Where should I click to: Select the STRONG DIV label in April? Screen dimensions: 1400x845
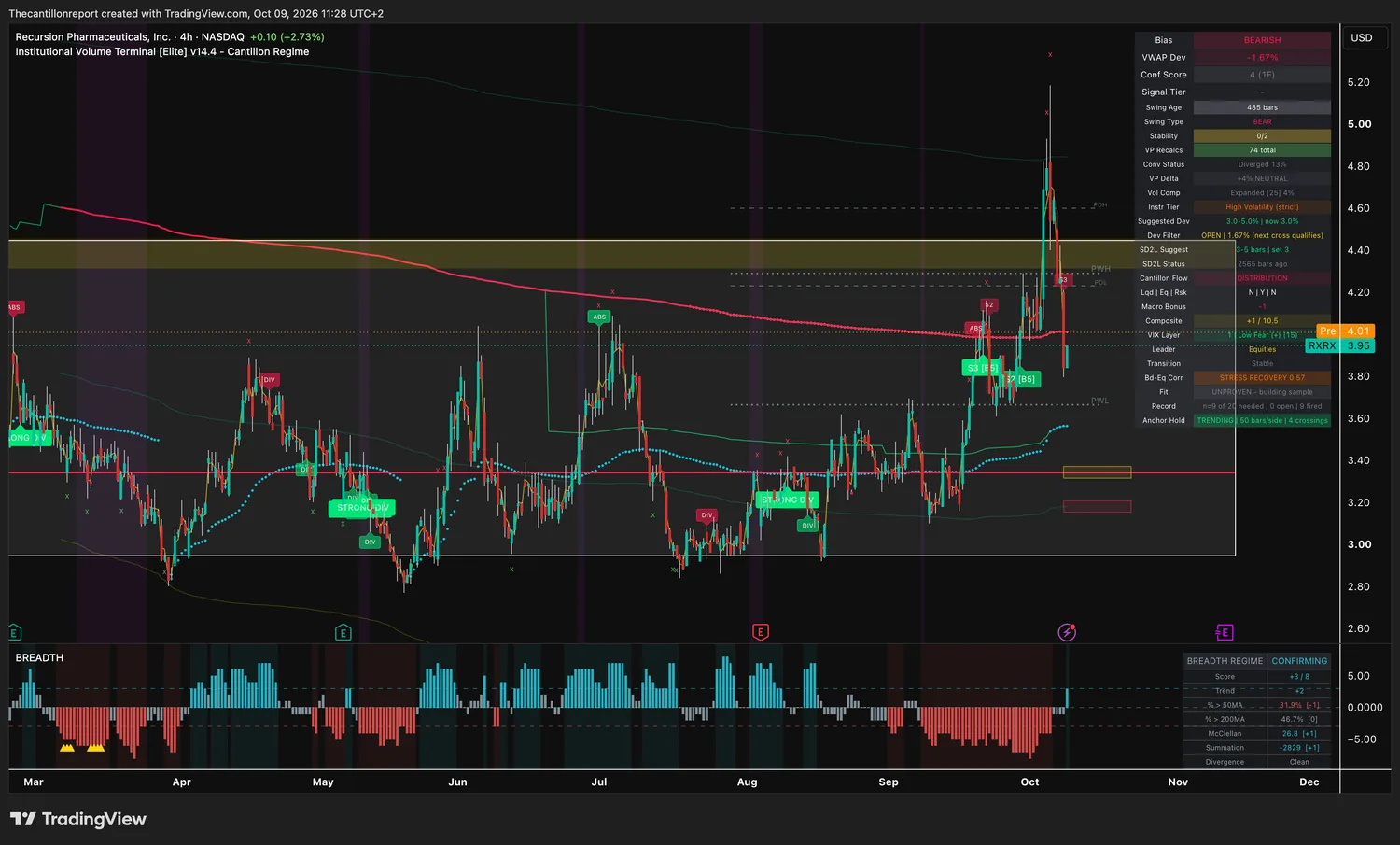point(362,508)
